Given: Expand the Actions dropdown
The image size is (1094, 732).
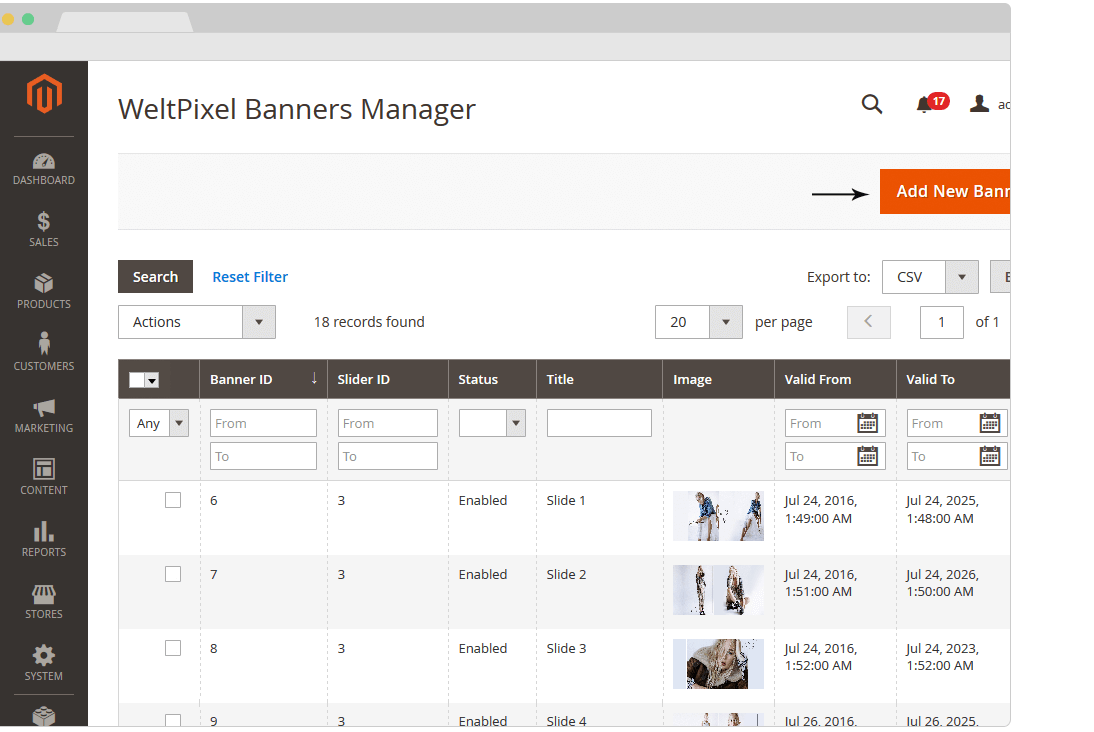Looking at the screenshot, I should click(196, 322).
